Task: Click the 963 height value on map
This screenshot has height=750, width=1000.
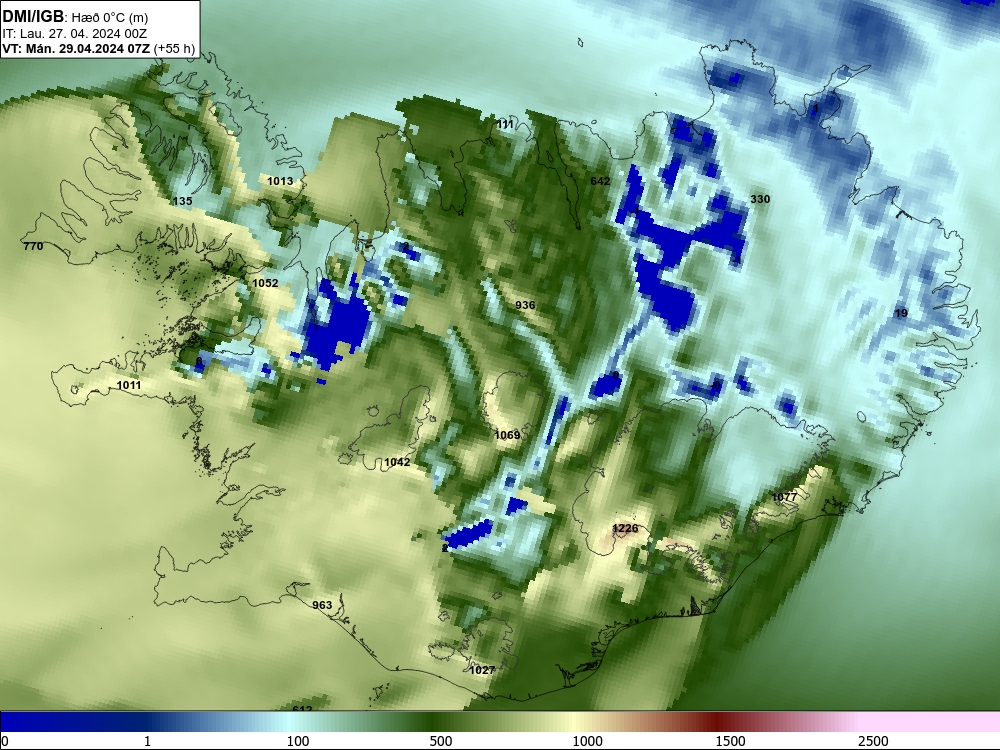Action: [322, 605]
